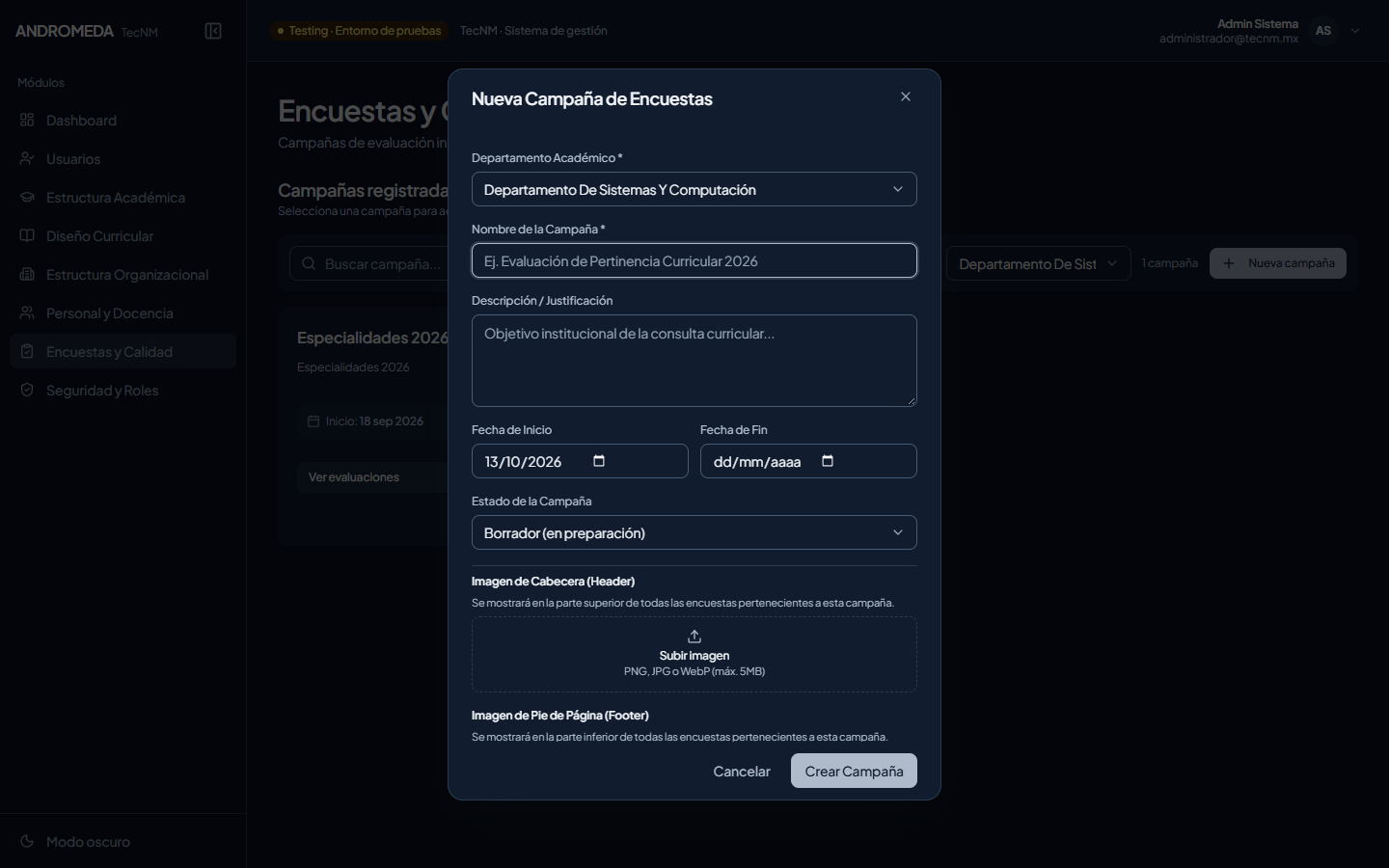Viewport: 1389px width, 868px height.
Task: Click the Estructura Académica graduation cap icon
Action: (x=27, y=198)
